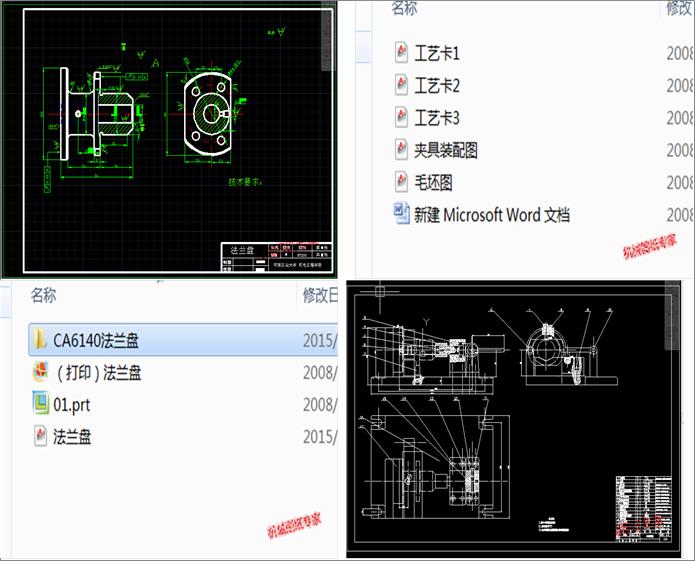Viewport: 695px width, 561px height.
Task: Click the 2008 date of 01.prt
Action: pos(320,405)
